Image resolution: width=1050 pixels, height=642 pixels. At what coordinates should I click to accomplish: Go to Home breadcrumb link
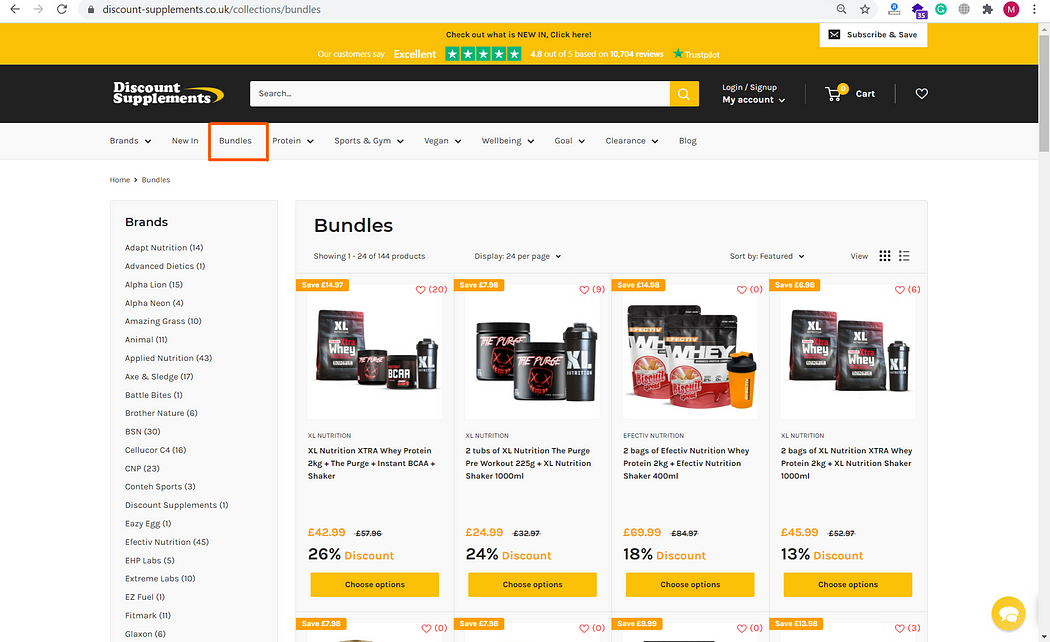point(120,180)
